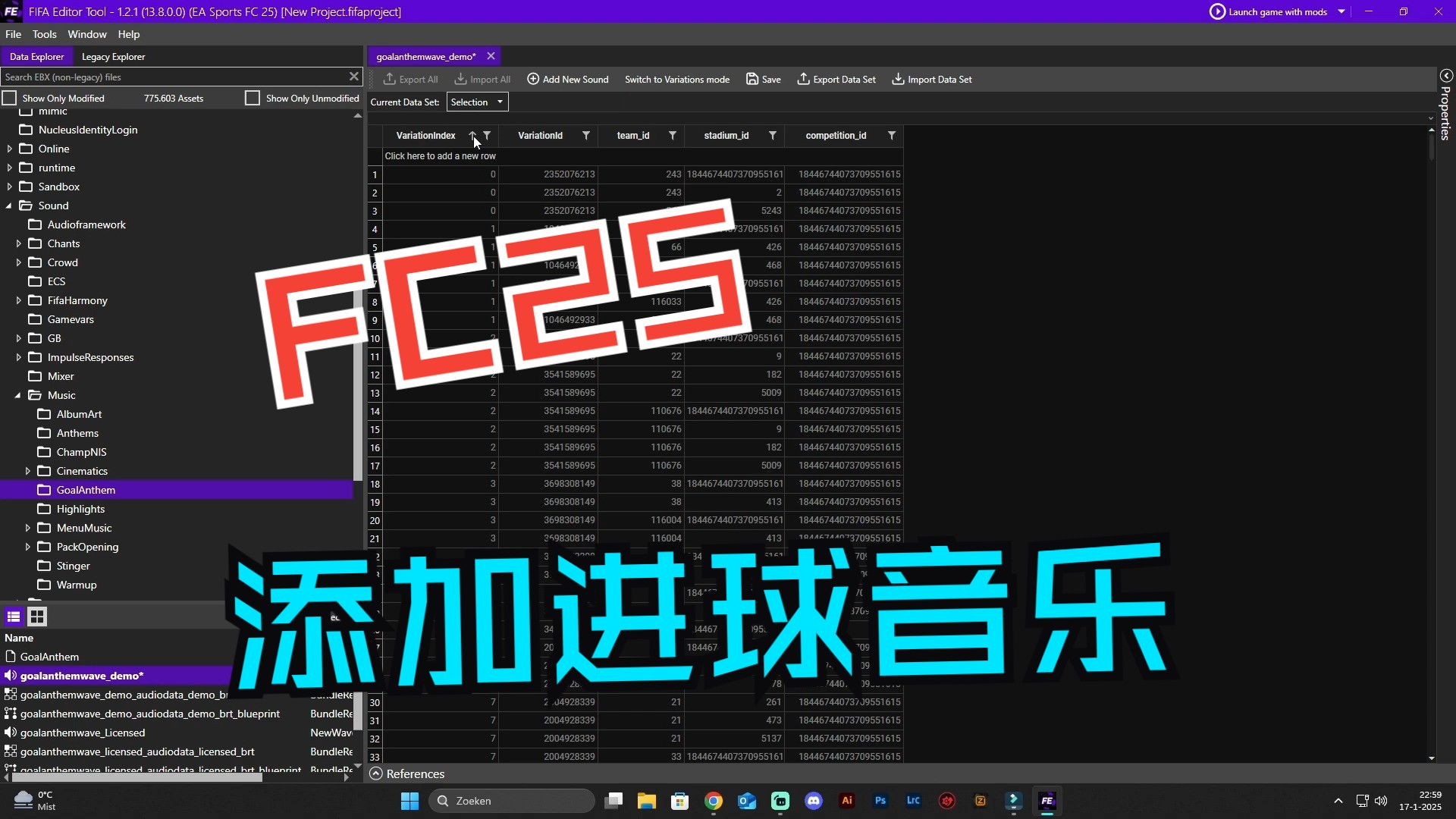1456x819 pixels.
Task: Collapse the Music folder
Action: [18, 395]
